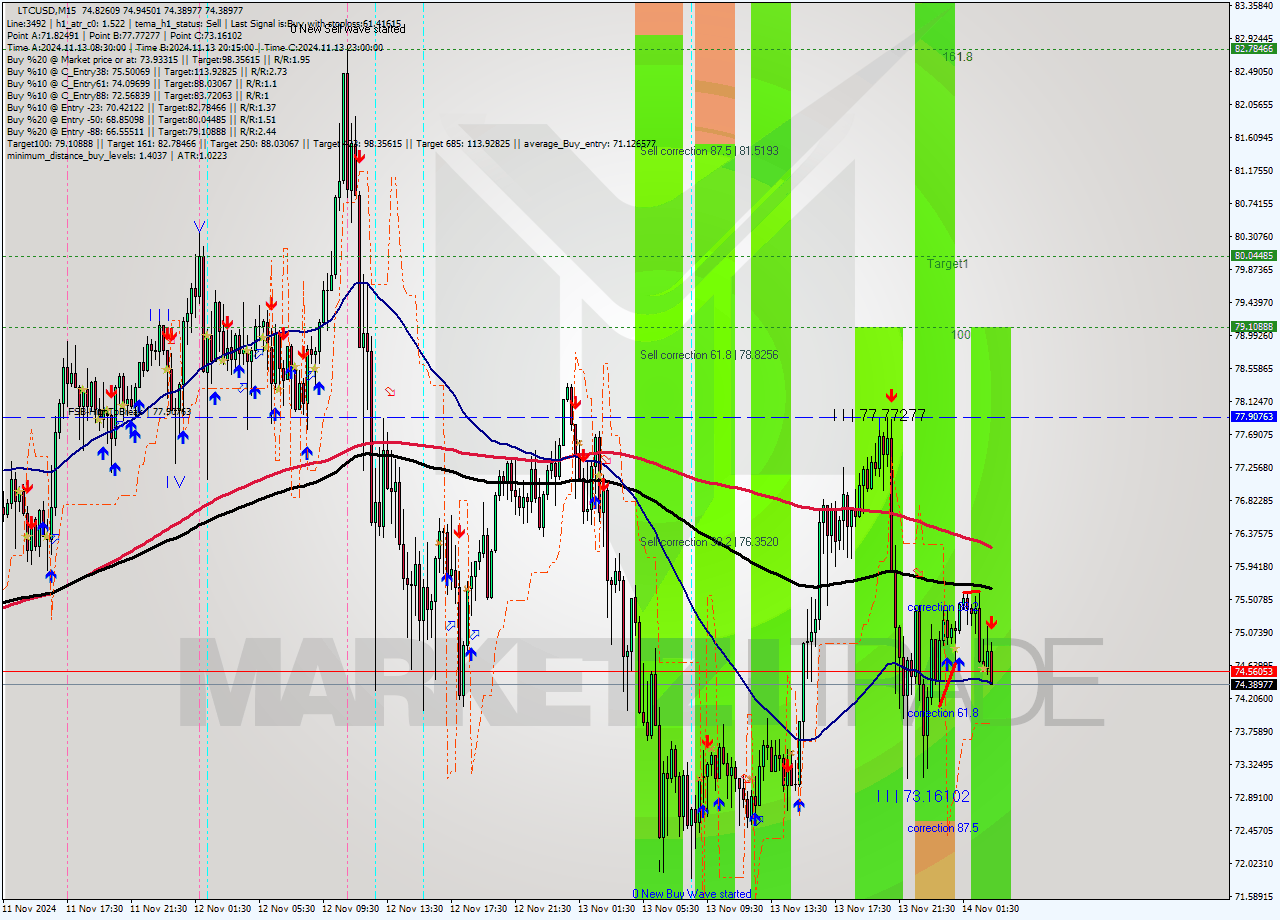Screen dimensions: 1280x920
Task: Click the 'minimum_distance_buy_levels: 1.4037' line
Action: coord(117,155)
